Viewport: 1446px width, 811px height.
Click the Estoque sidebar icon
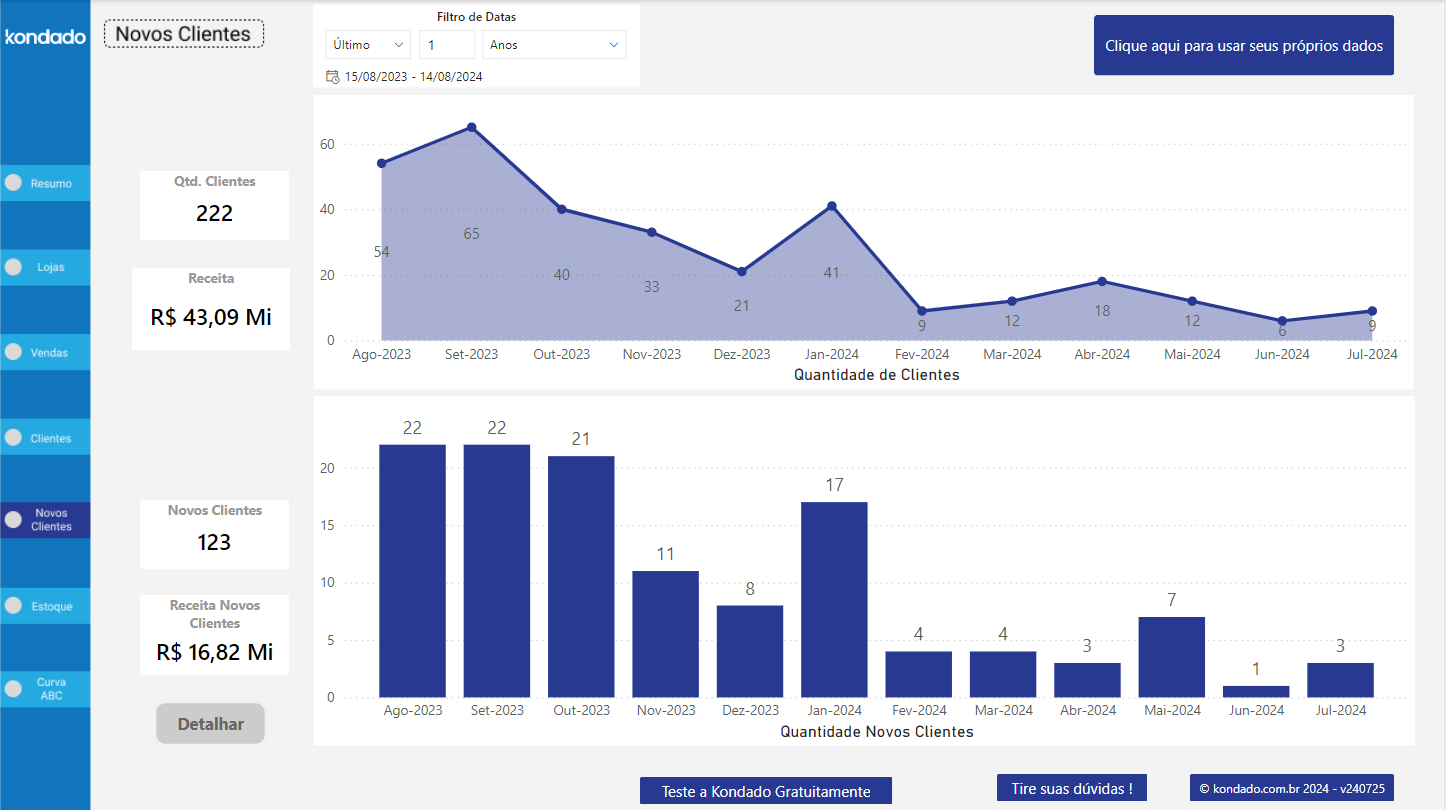45,605
